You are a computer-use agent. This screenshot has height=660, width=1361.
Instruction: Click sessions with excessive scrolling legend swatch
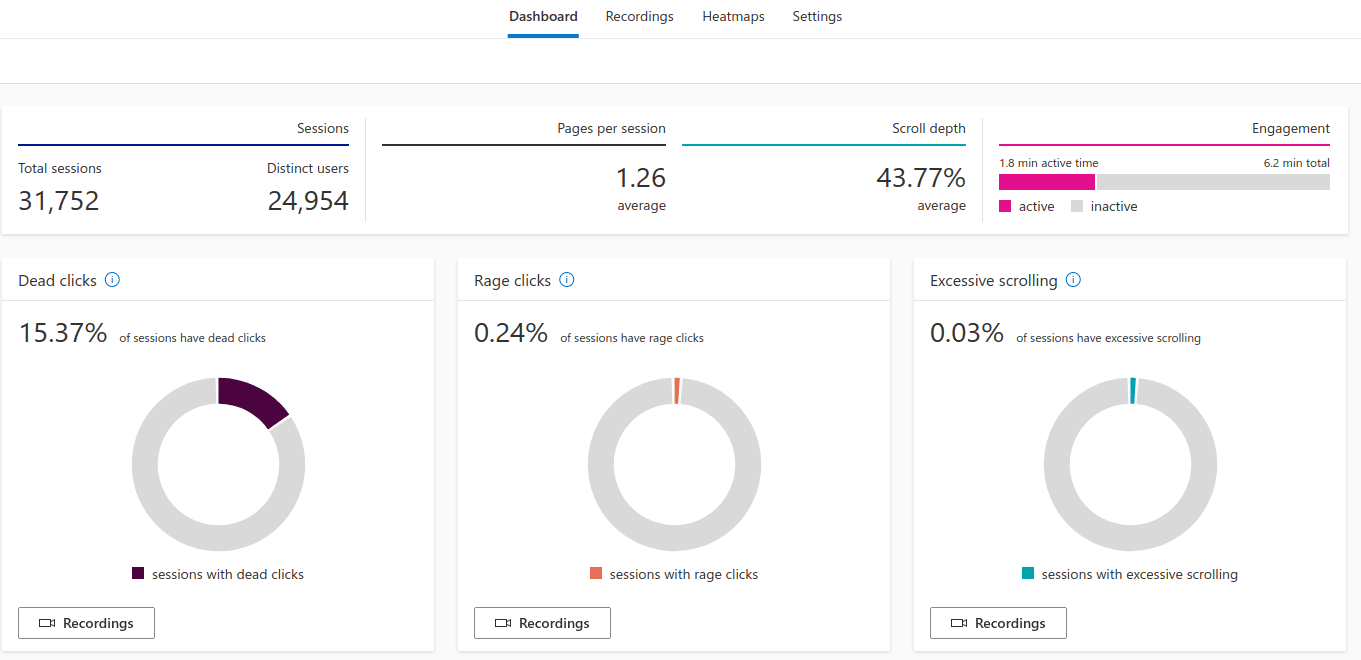[1028, 574]
